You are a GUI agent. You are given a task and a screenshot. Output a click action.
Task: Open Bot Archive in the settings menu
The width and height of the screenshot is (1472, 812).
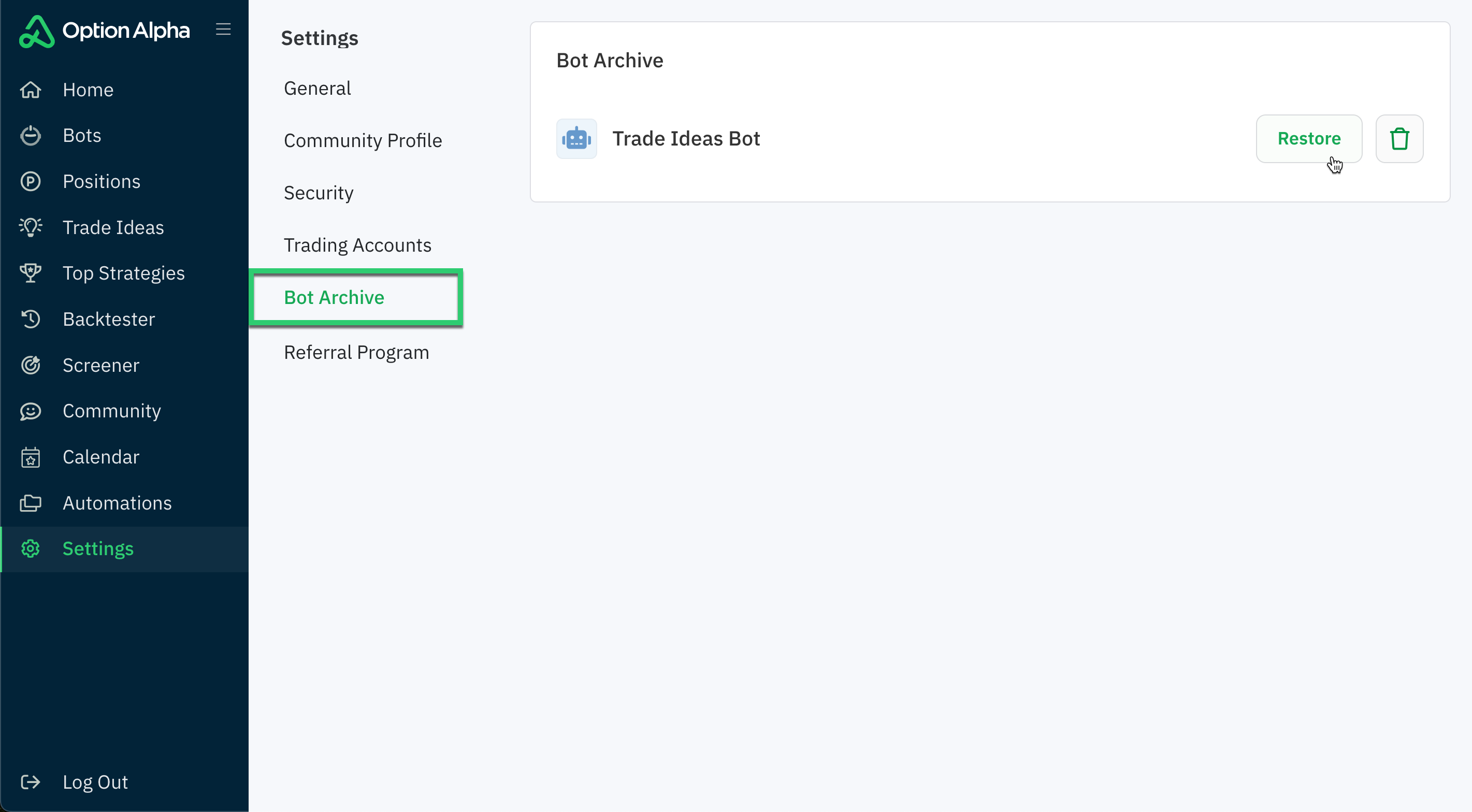pos(334,297)
